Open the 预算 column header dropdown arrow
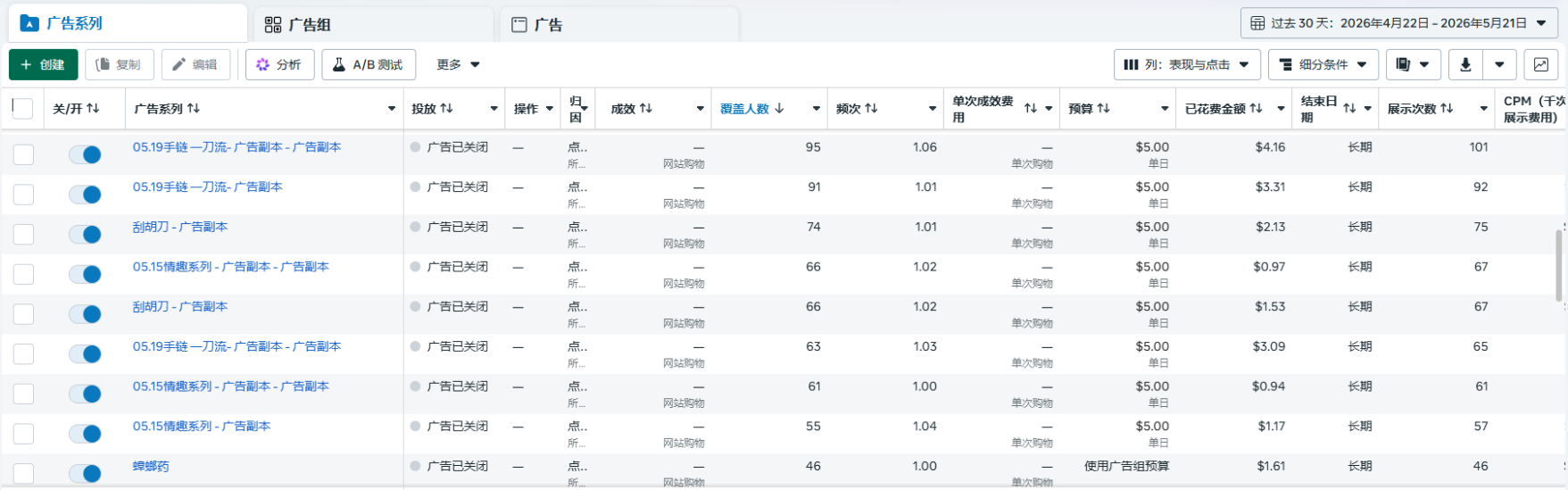This screenshot has height=490, width=1568. coord(1165,109)
